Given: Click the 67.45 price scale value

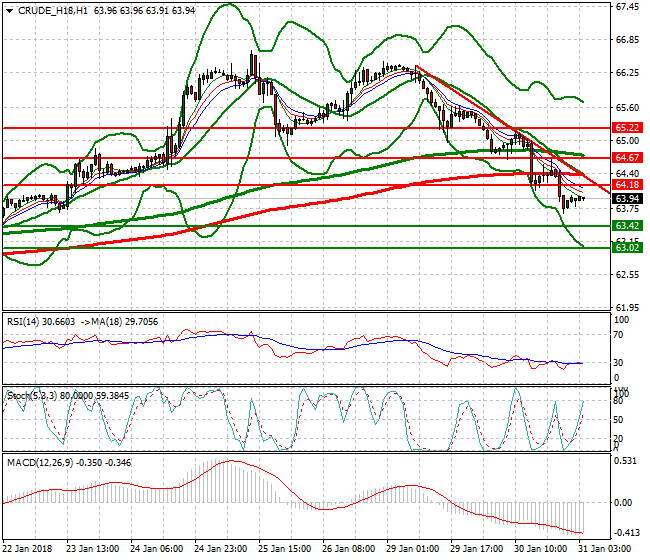Looking at the screenshot, I should [627, 7].
